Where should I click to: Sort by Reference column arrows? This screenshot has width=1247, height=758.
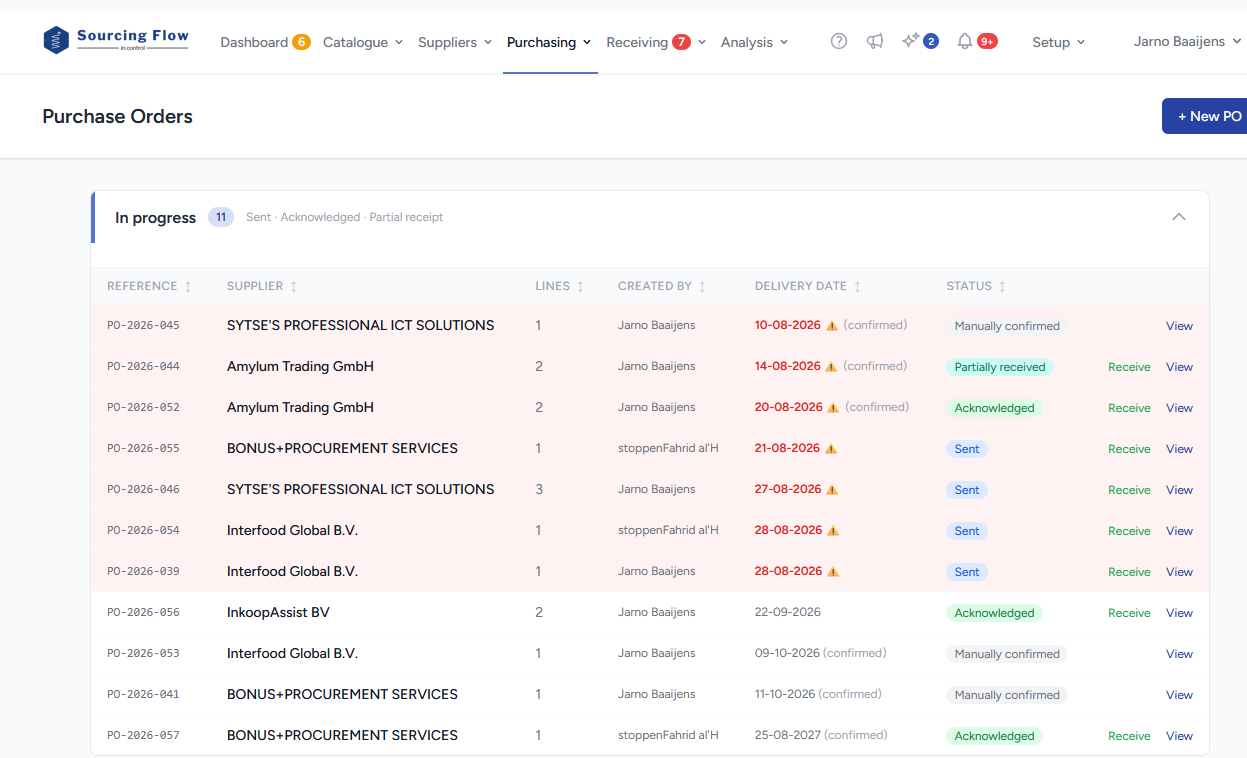click(x=188, y=286)
